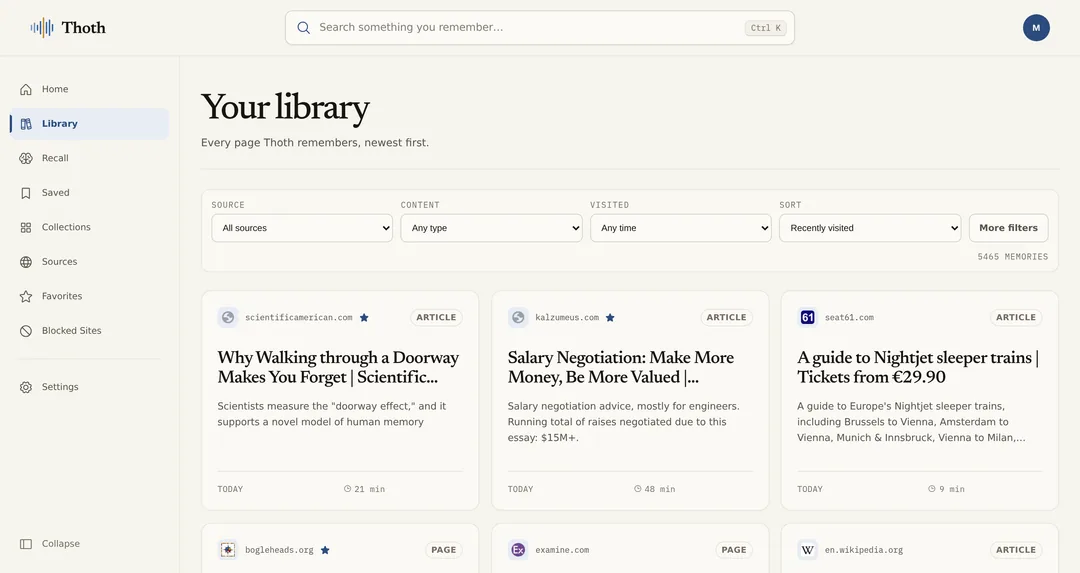Click ARTICLE badge on en.wikipedia.org card
Viewport: 1080px width, 573px height.
point(1015,550)
